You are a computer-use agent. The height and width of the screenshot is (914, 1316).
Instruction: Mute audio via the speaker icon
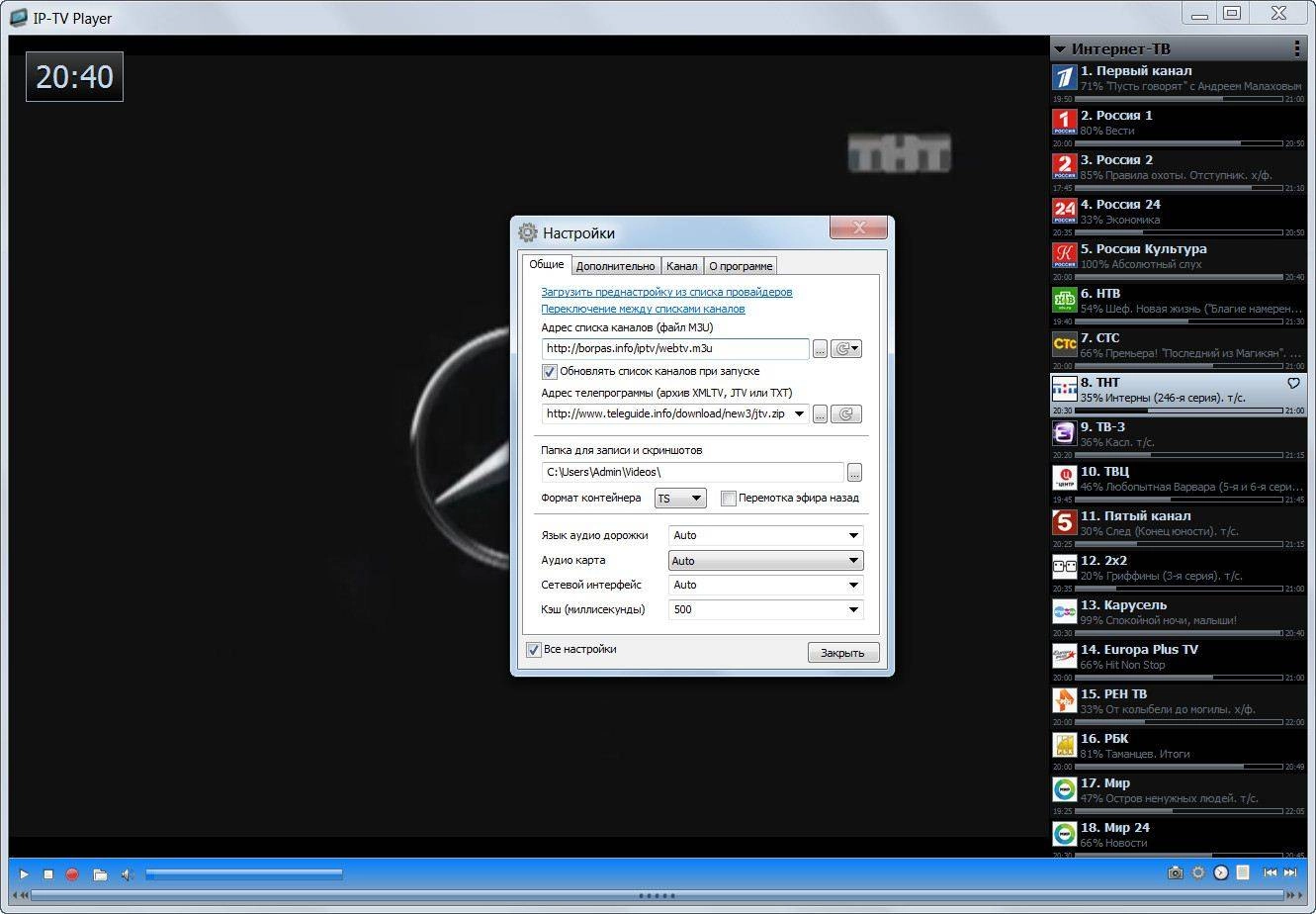point(128,873)
